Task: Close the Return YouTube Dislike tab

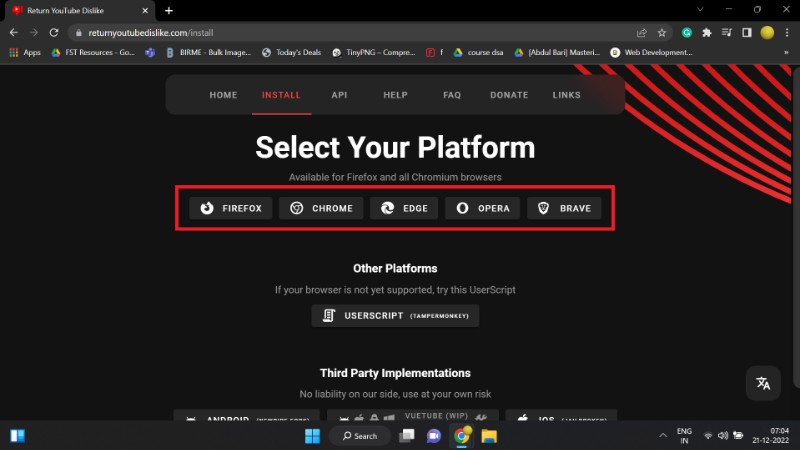Action: click(x=145, y=11)
